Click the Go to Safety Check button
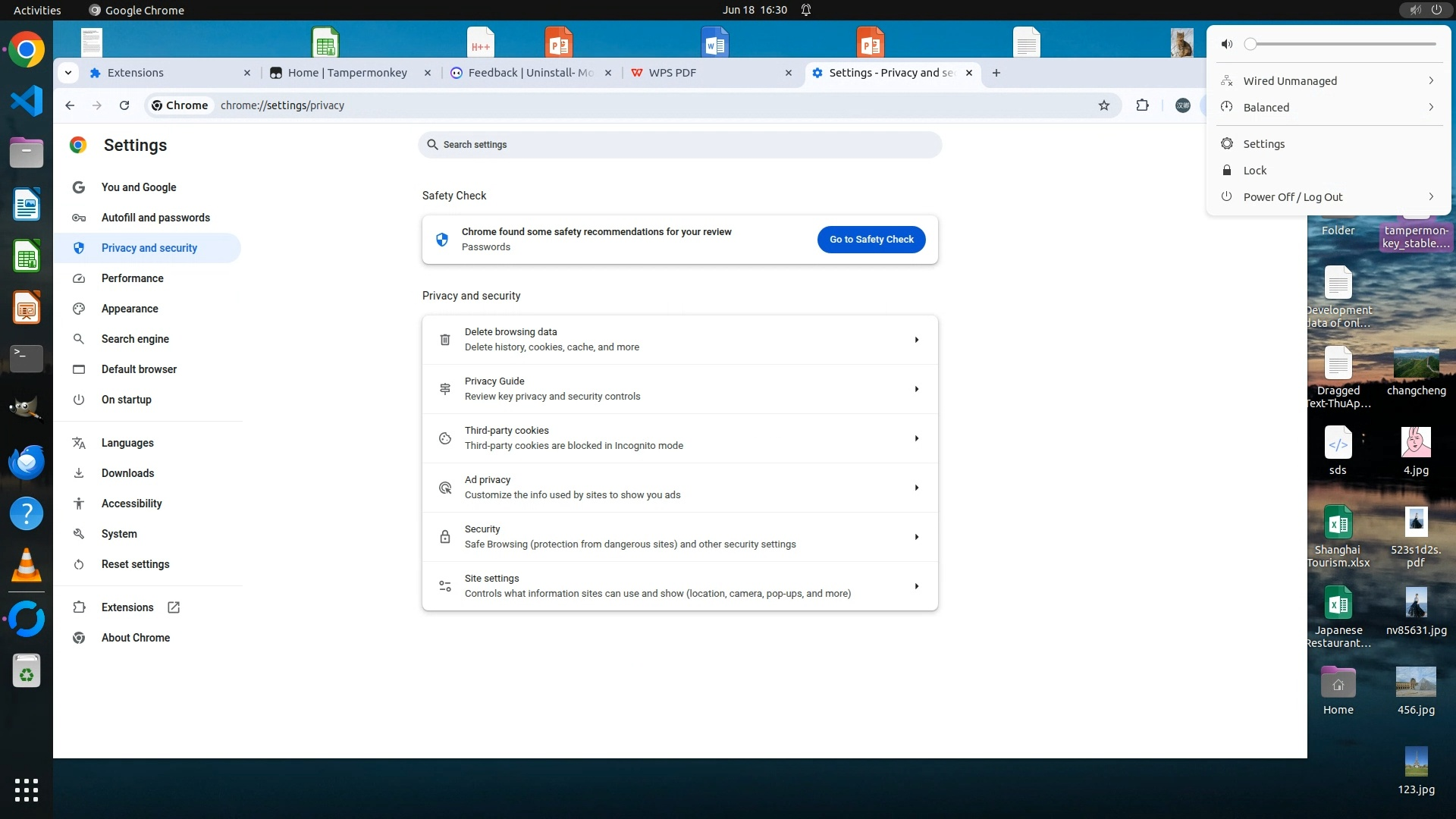Screen dimensions: 1456x819 click(871, 240)
